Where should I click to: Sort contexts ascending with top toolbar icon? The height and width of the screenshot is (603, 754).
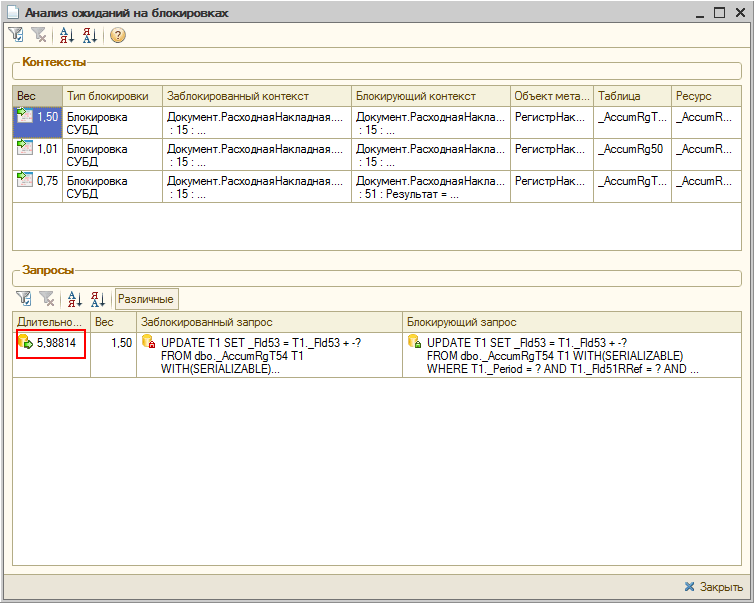click(x=66, y=35)
